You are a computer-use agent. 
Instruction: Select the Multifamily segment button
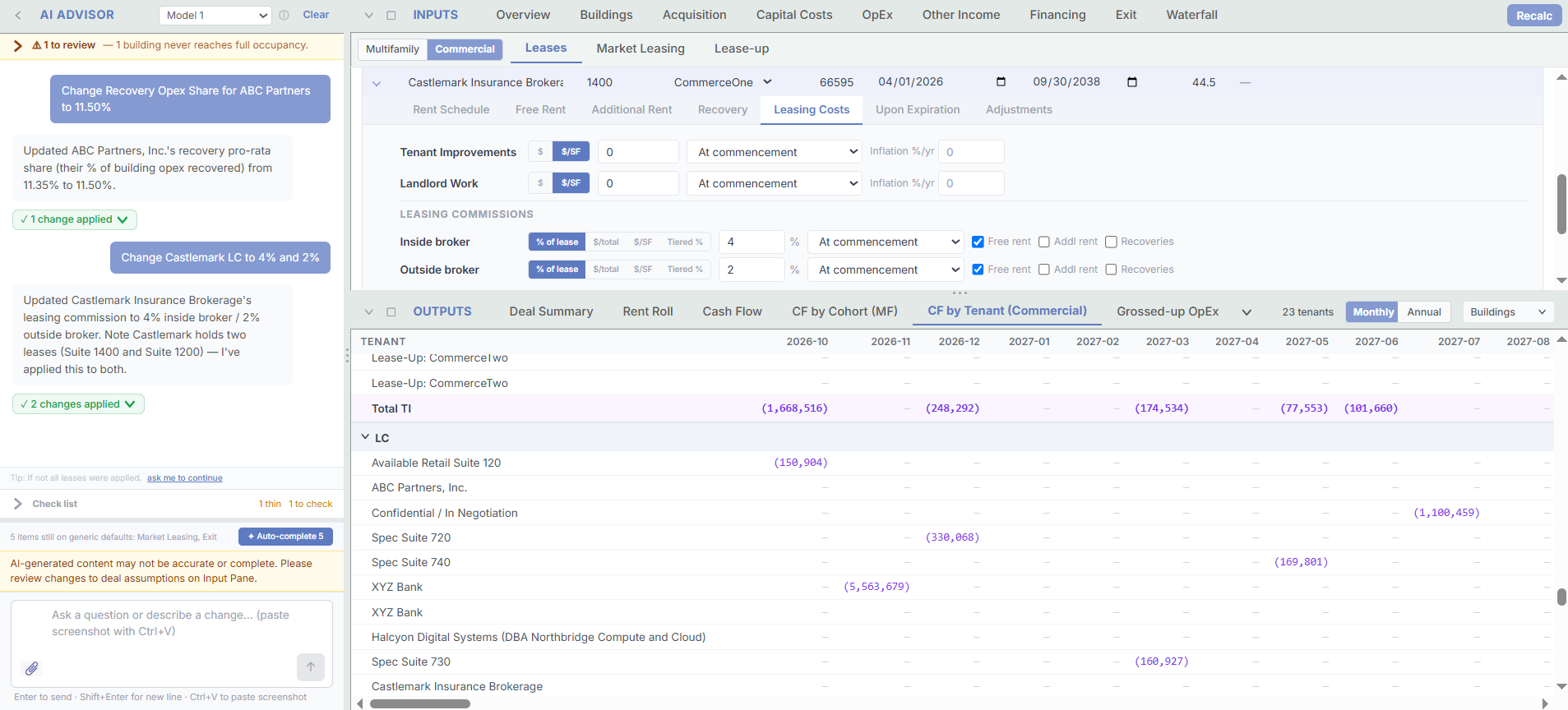392,49
